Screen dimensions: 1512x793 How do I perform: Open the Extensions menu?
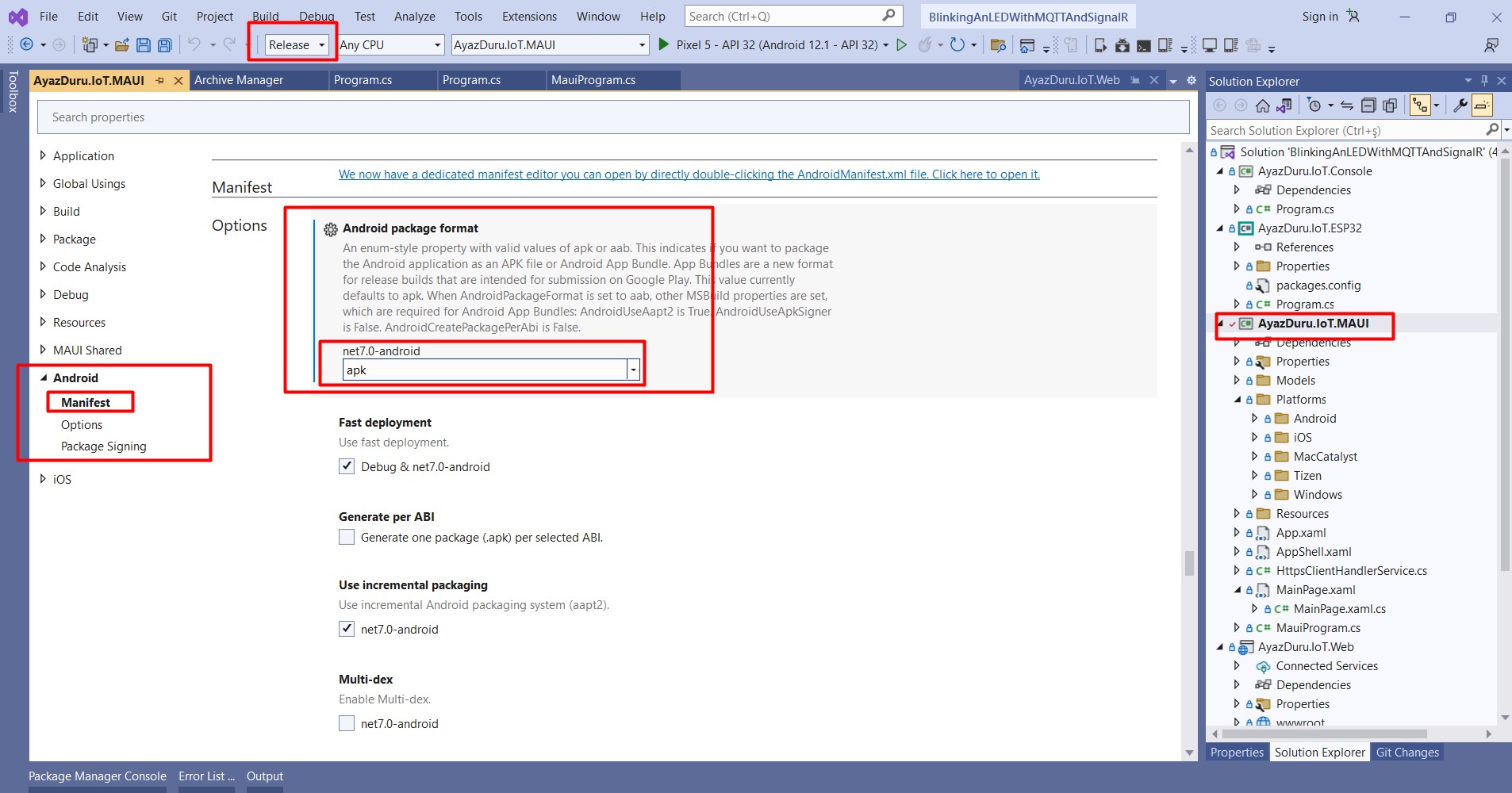click(x=529, y=16)
